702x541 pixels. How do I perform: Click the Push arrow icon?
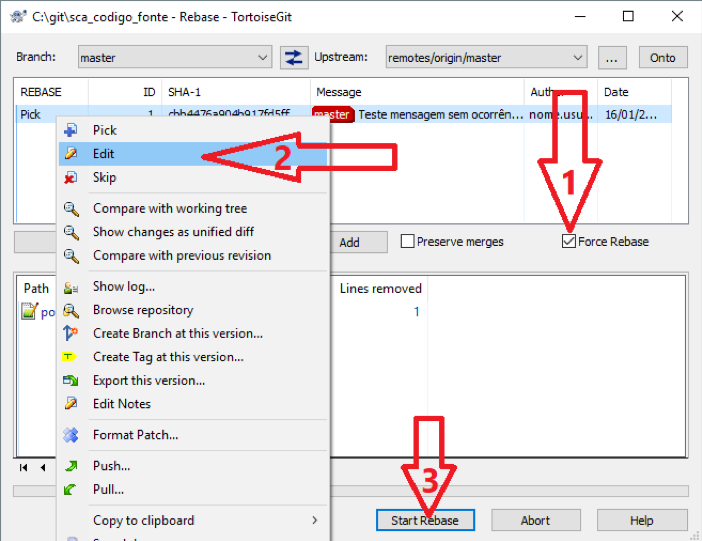pyautogui.click(x=71, y=466)
